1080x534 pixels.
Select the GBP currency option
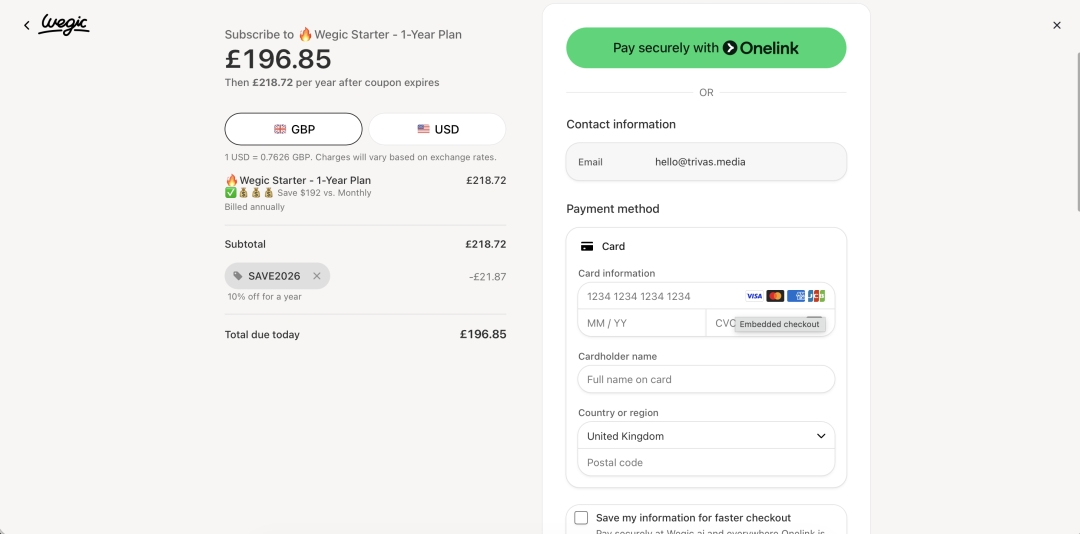(293, 129)
